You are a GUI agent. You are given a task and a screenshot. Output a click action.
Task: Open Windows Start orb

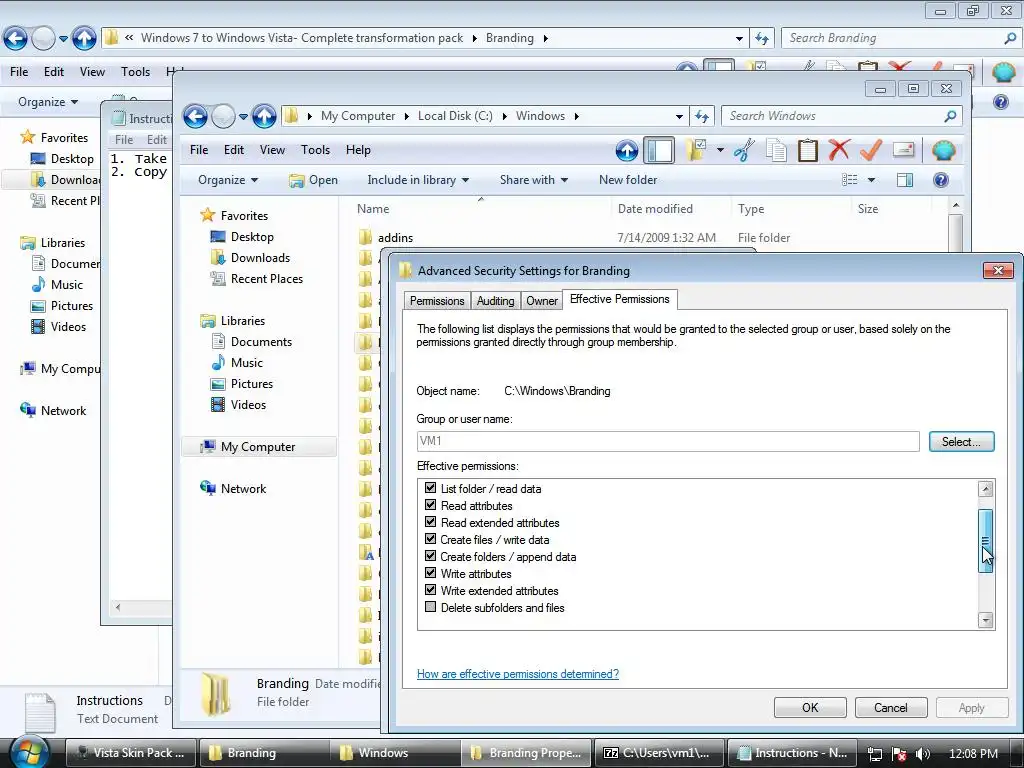click(29, 752)
